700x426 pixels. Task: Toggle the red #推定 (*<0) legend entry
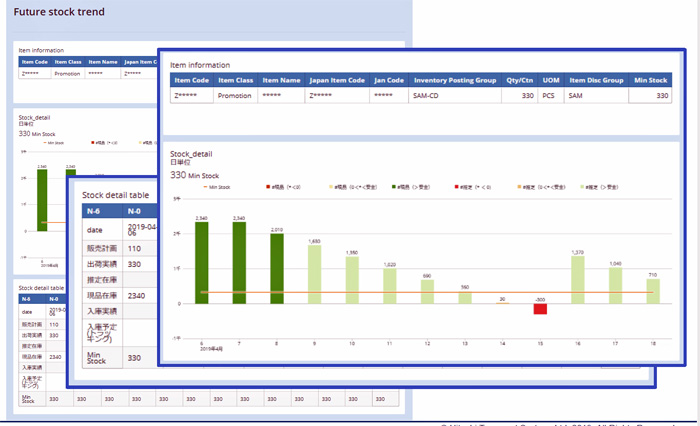(x=473, y=187)
